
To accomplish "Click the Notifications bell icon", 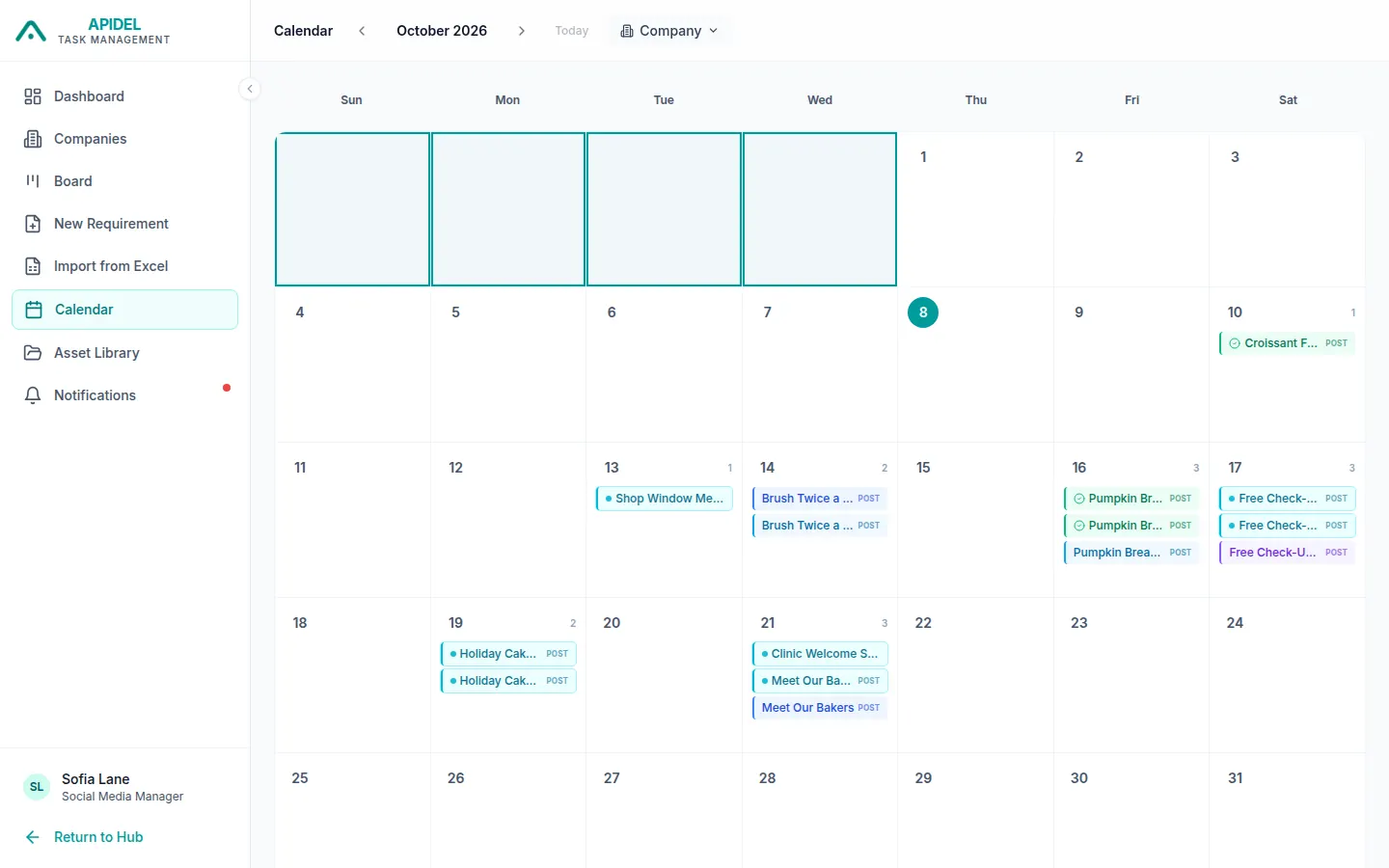I will click(33, 395).
